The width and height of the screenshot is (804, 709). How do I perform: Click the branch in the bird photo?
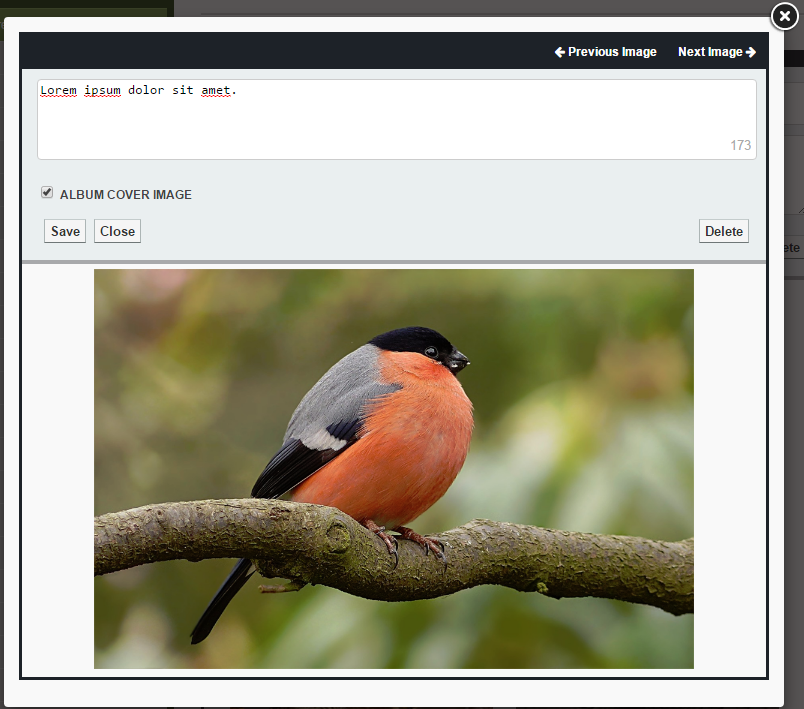[x=560, y=560]
